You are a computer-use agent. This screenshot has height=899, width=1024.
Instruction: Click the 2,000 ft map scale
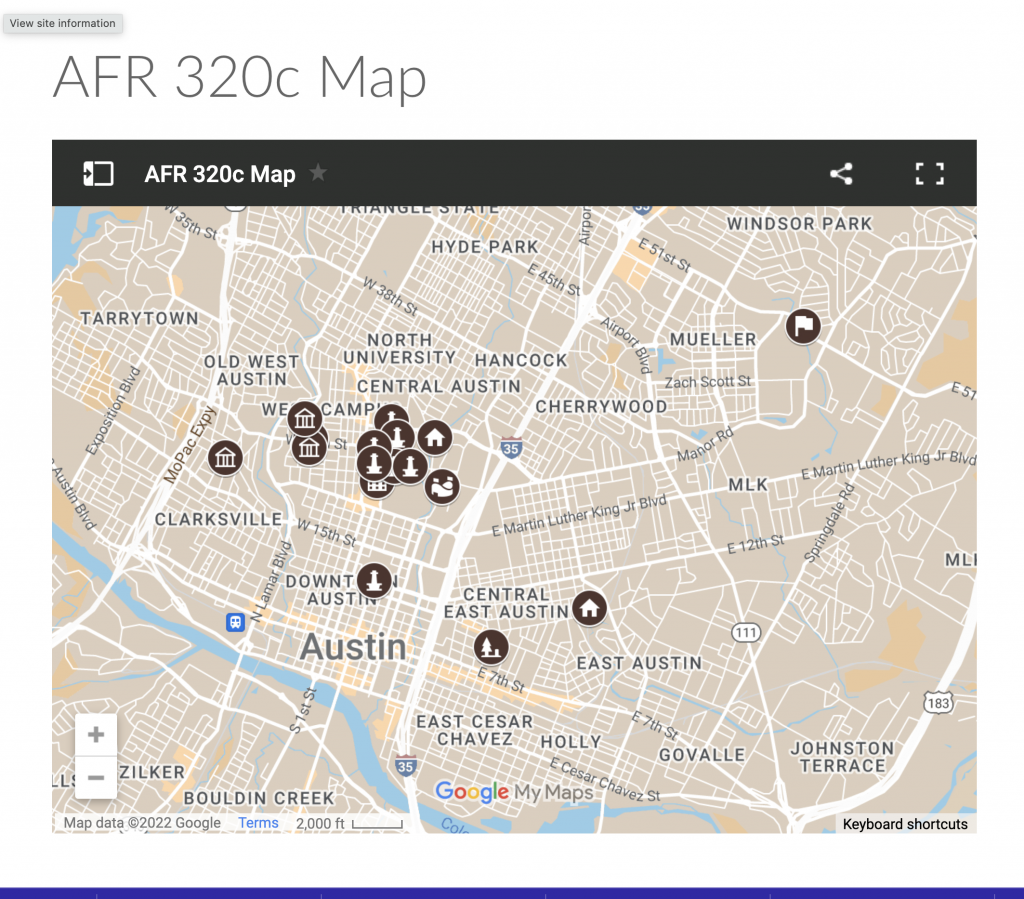click(349, 824)
